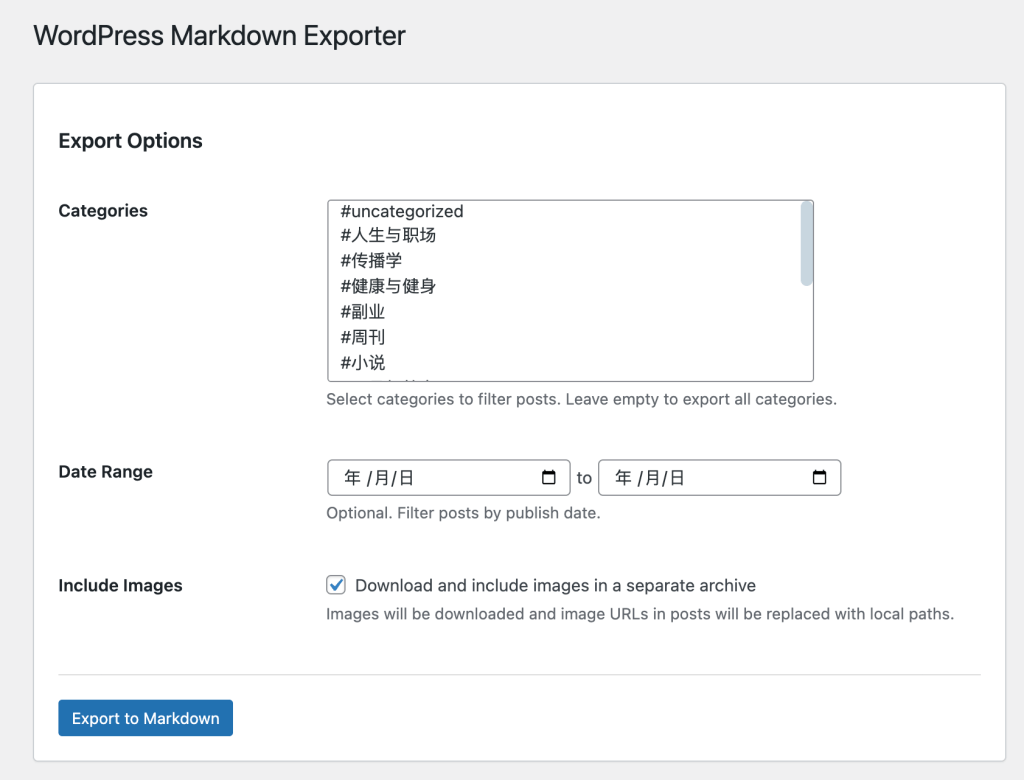Image resolution: width=1024 pixels, height=780 pixels.
Task: Open the end date calendar picker icon
Action: coord(819,478)
